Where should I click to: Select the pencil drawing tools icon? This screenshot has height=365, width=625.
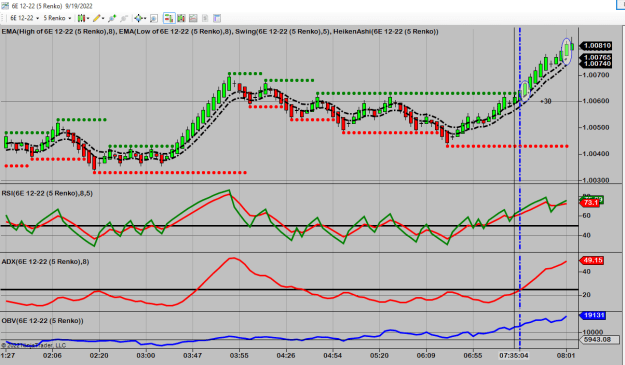[96, 18]
